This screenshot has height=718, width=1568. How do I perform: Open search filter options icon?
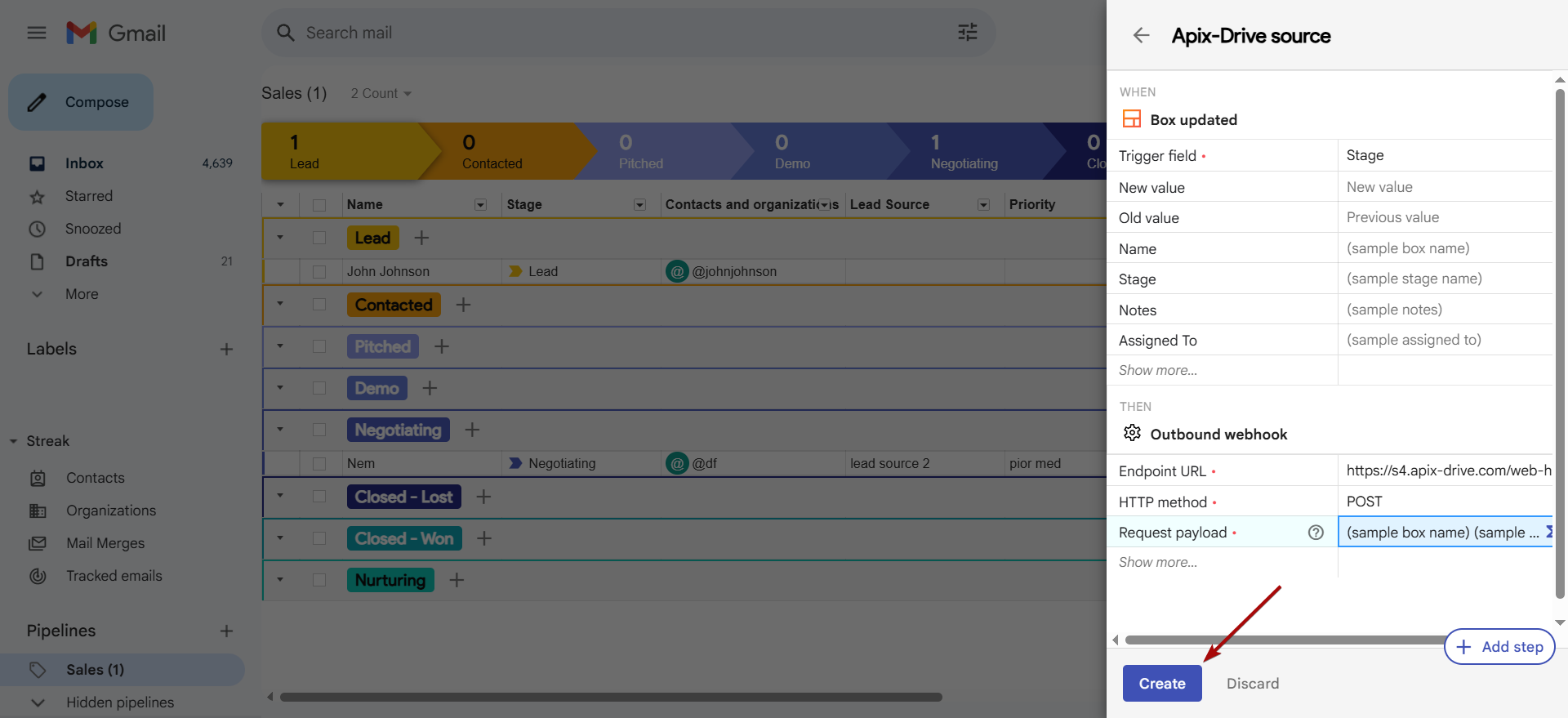968,33
